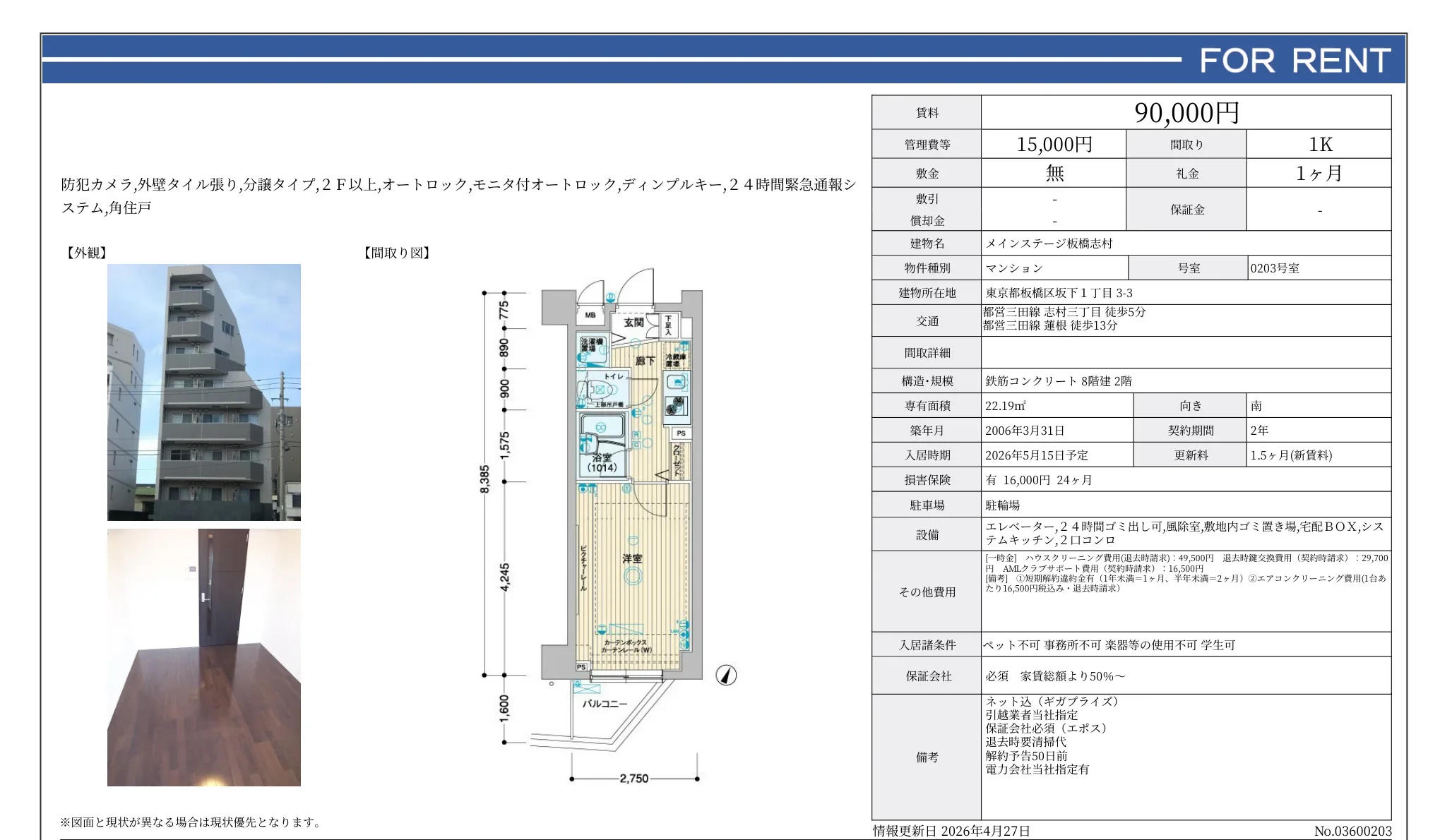Click the floor plan diagram
The width and height of the screenshot is (1452, 840).
[x=609, y=526]
